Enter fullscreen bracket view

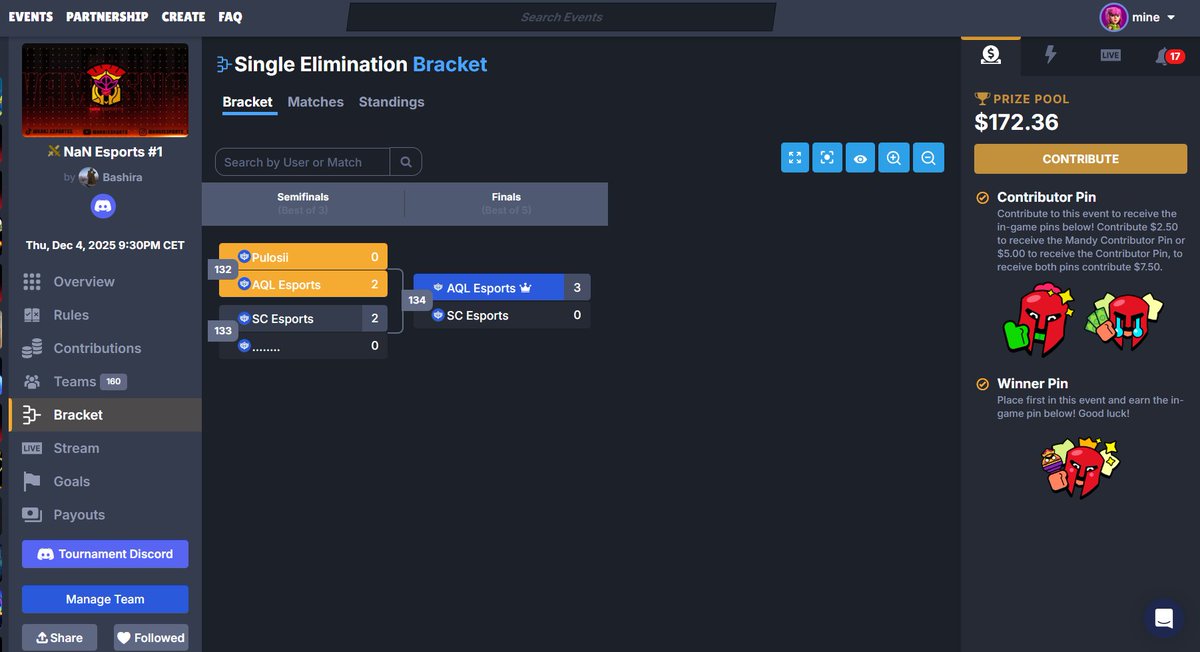pyautogui.click(x=794, y=158)
